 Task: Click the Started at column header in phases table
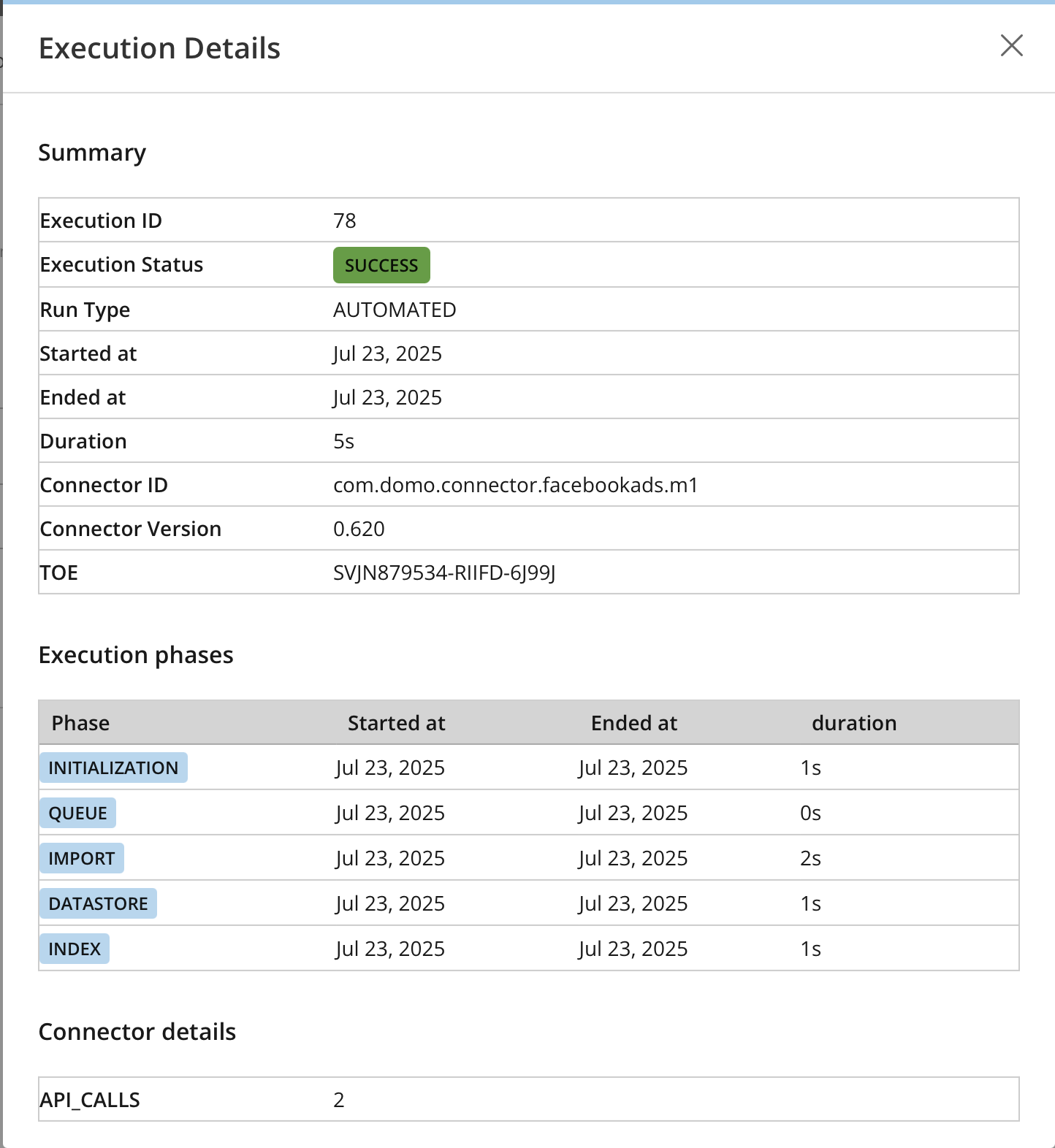(396, 723)
